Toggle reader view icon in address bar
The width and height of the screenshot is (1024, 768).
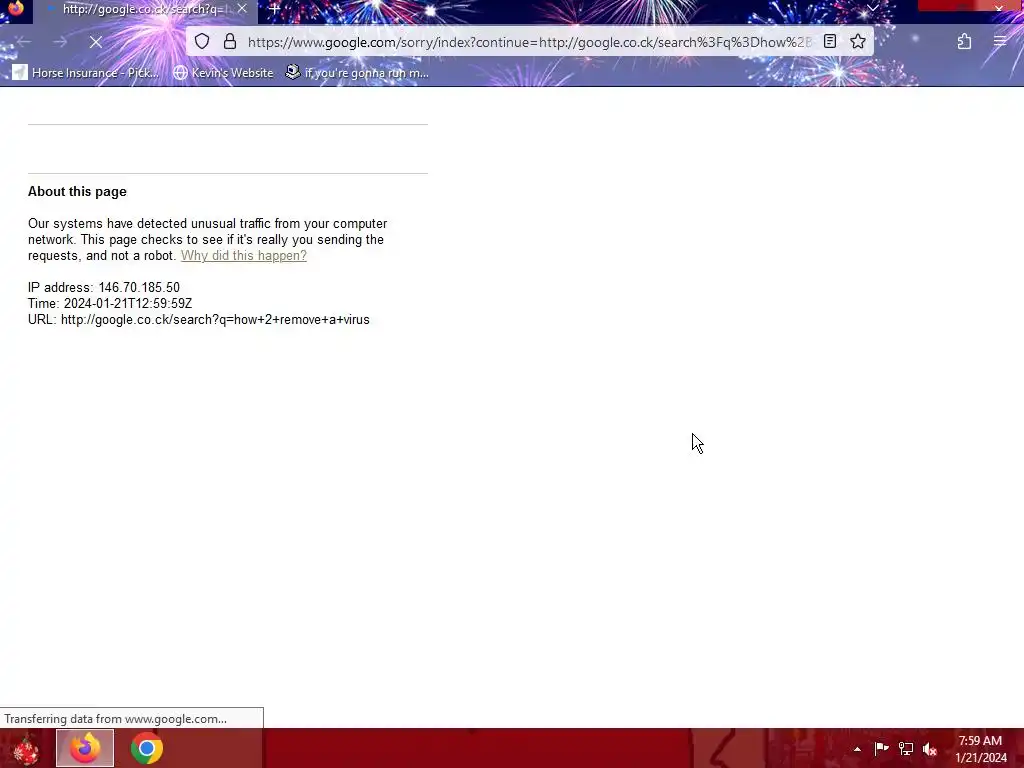[829, 42]
